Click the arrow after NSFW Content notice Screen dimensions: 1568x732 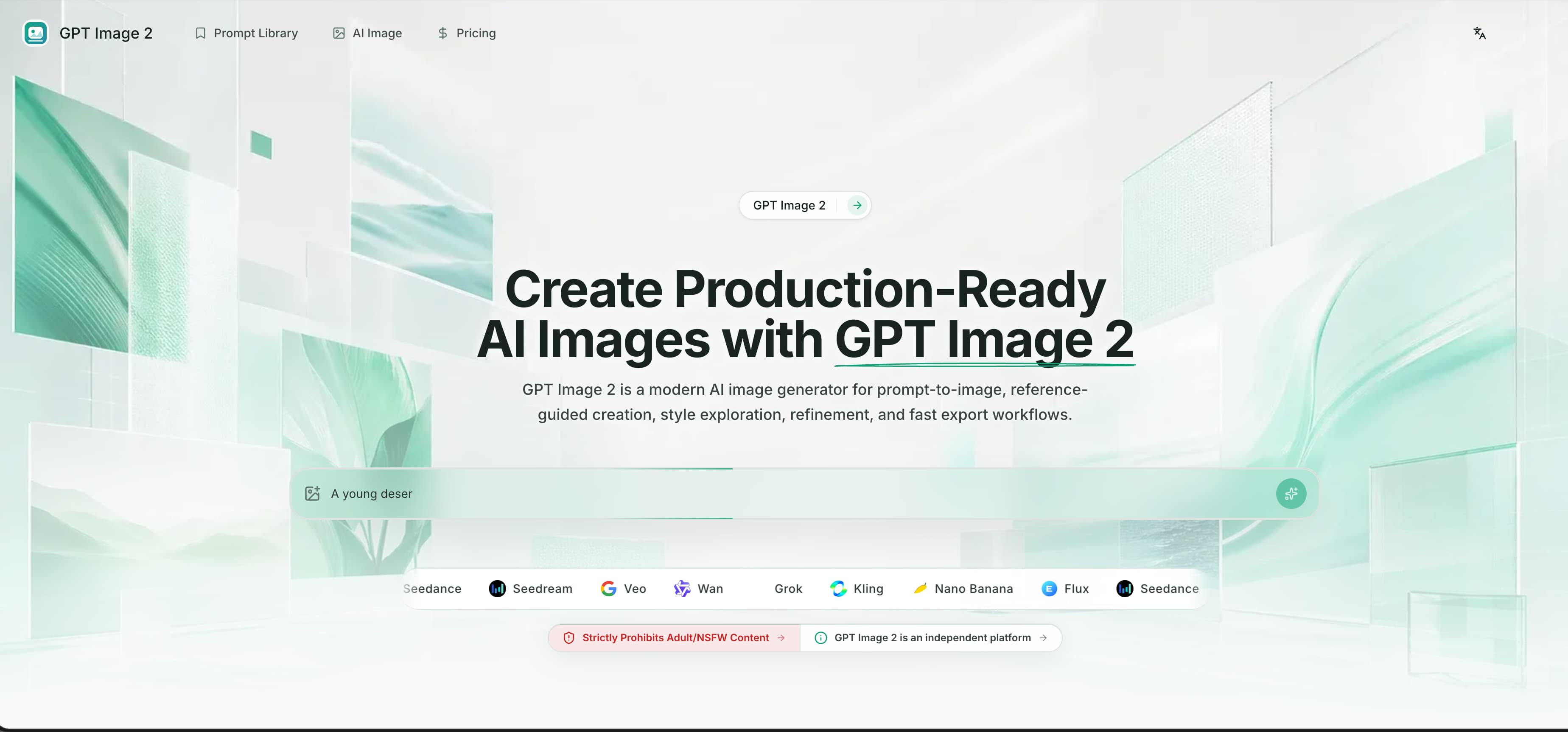781,638
